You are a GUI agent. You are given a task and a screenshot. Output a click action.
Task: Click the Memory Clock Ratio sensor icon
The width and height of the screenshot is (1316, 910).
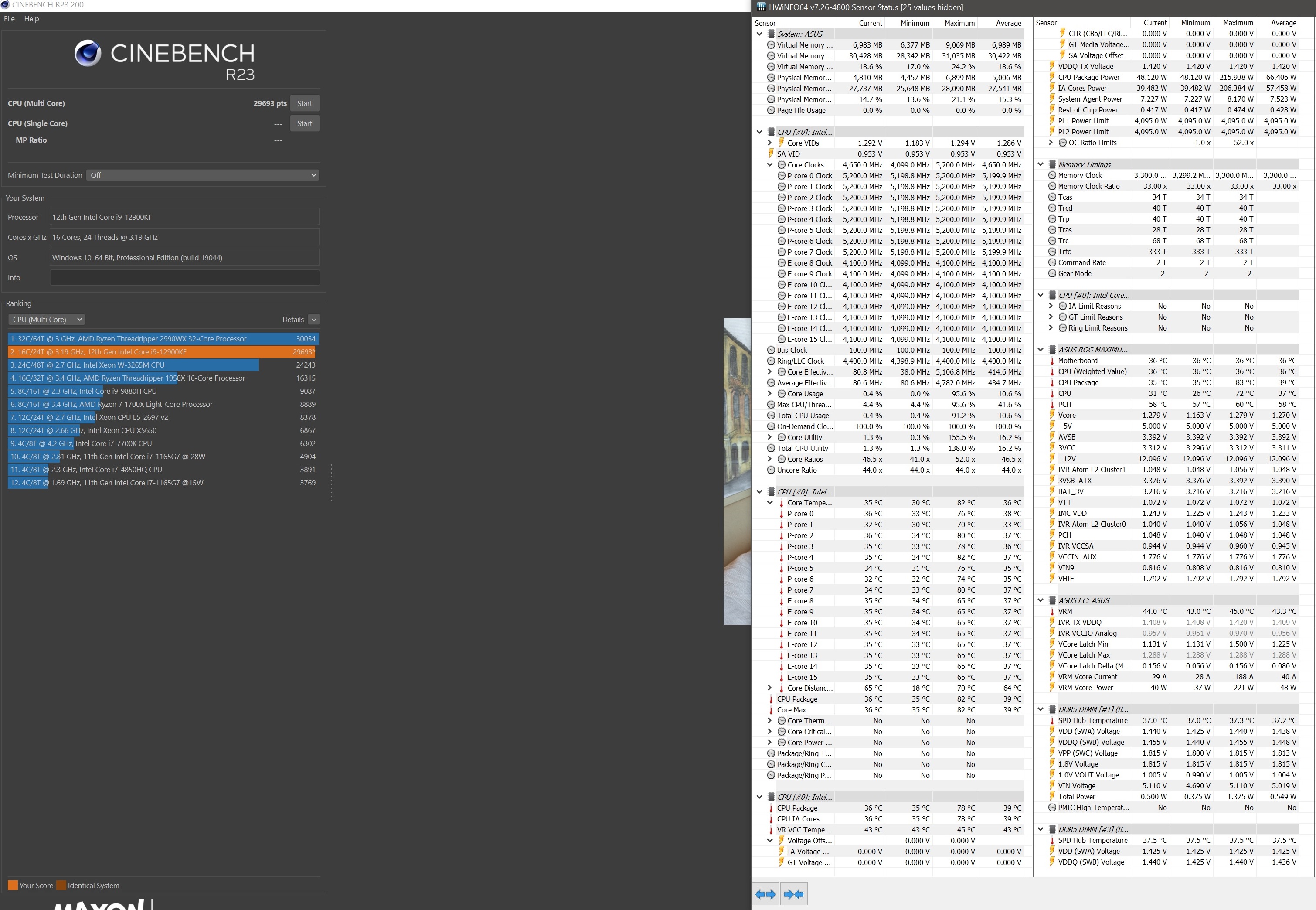pyautogui.click(x=1052, y=187)
